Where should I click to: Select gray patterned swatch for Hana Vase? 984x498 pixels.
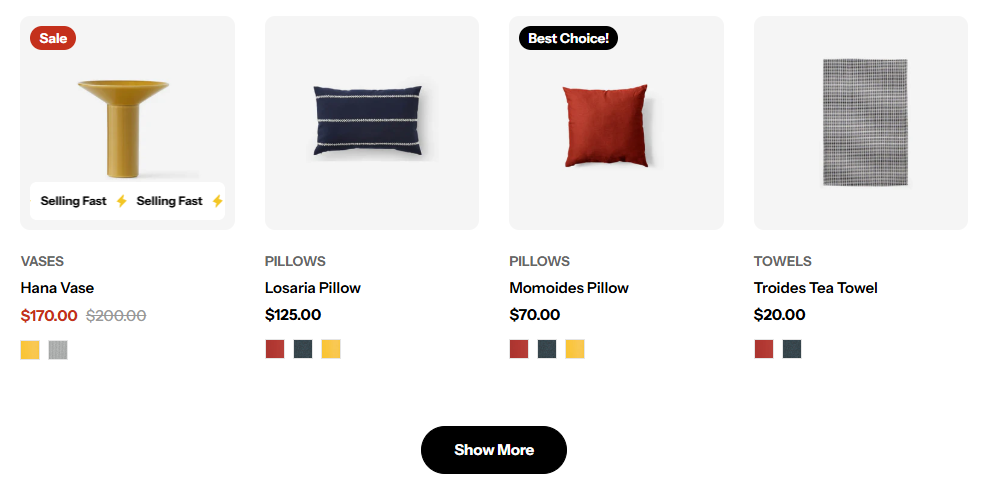tap(58, 349)
